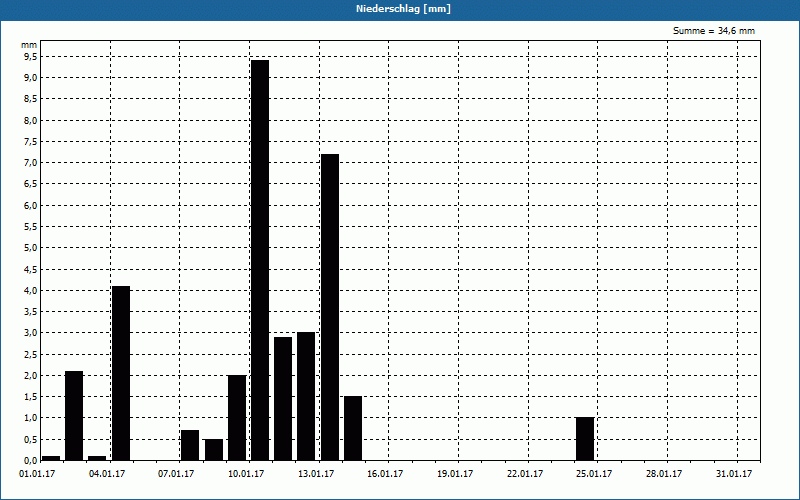Image resolution: width=800 pixels, height=500 pixels.
Task: Select the 0,5 mm bar
Action: (x=214, y=450)
